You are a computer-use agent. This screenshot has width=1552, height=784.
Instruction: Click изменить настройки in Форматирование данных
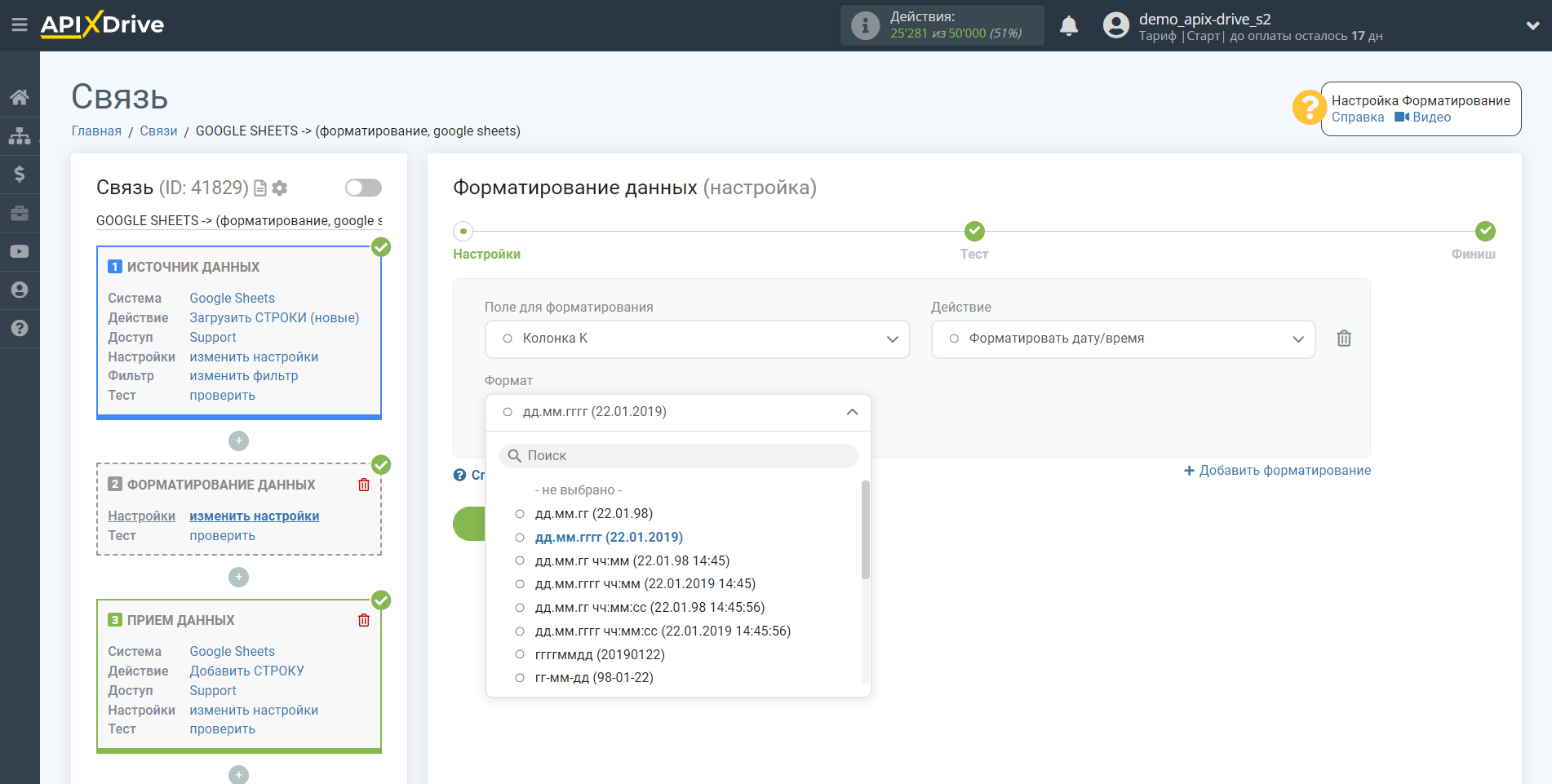[x=255, y=516]
